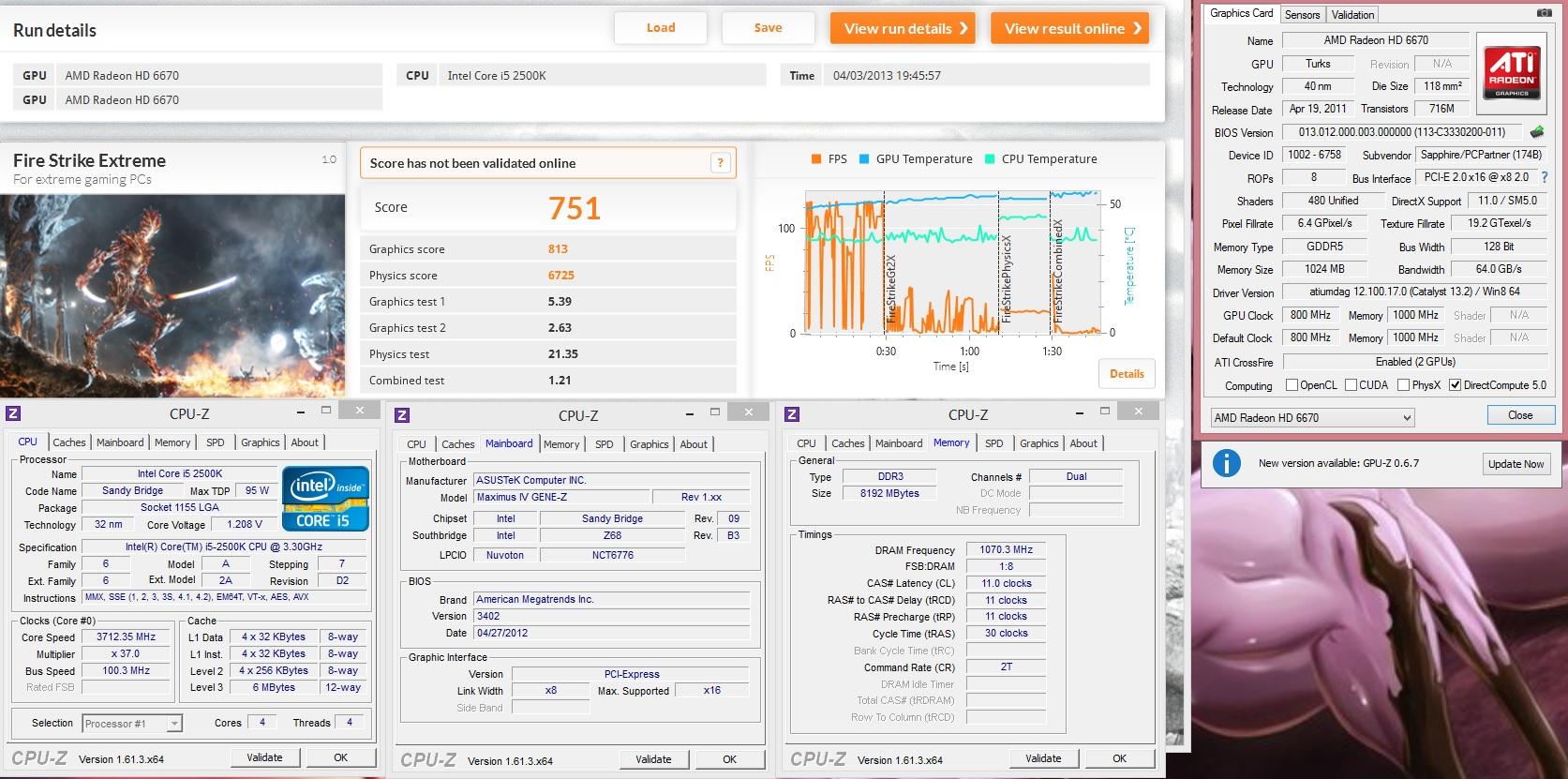Click the orange FPS legend swatch

pyautogui.click(x=816, y=159)
